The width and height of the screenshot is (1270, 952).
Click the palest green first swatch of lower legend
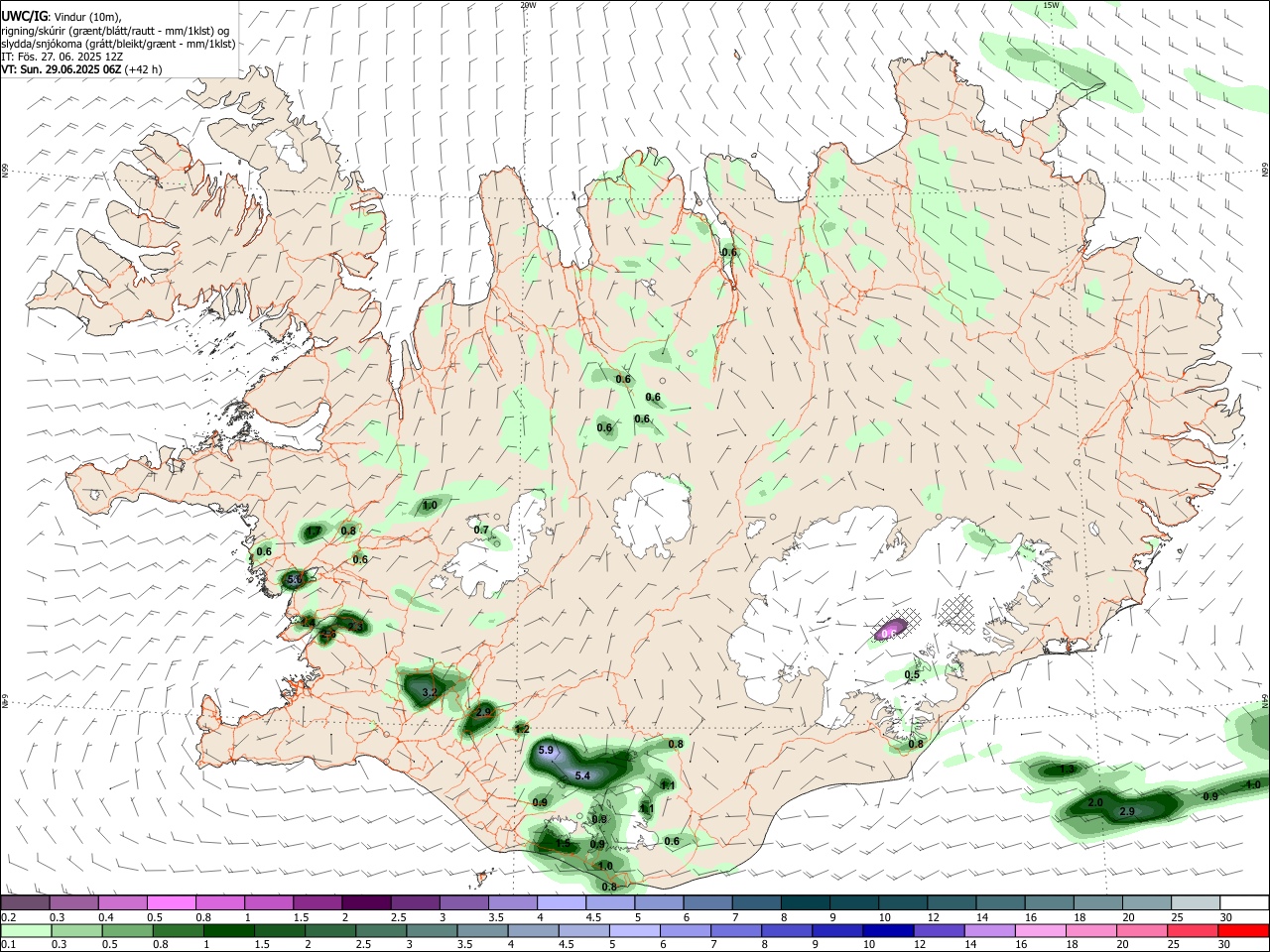26,930
